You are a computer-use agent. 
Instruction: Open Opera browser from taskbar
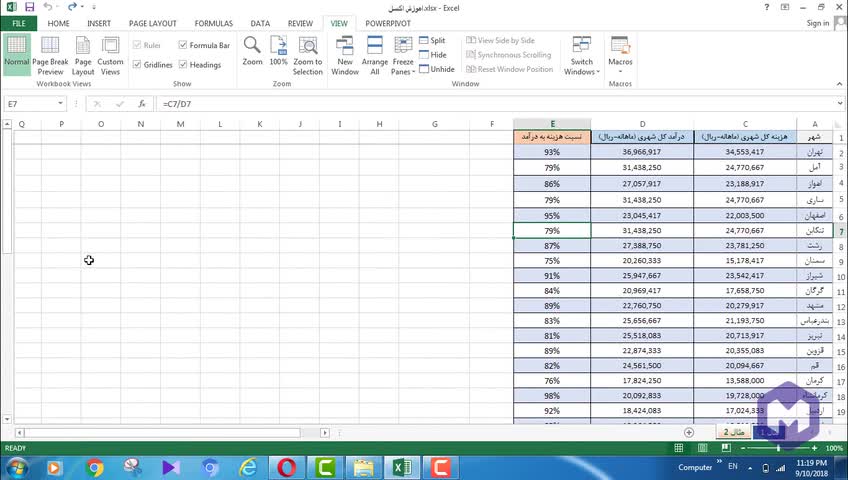pos(287,468)
